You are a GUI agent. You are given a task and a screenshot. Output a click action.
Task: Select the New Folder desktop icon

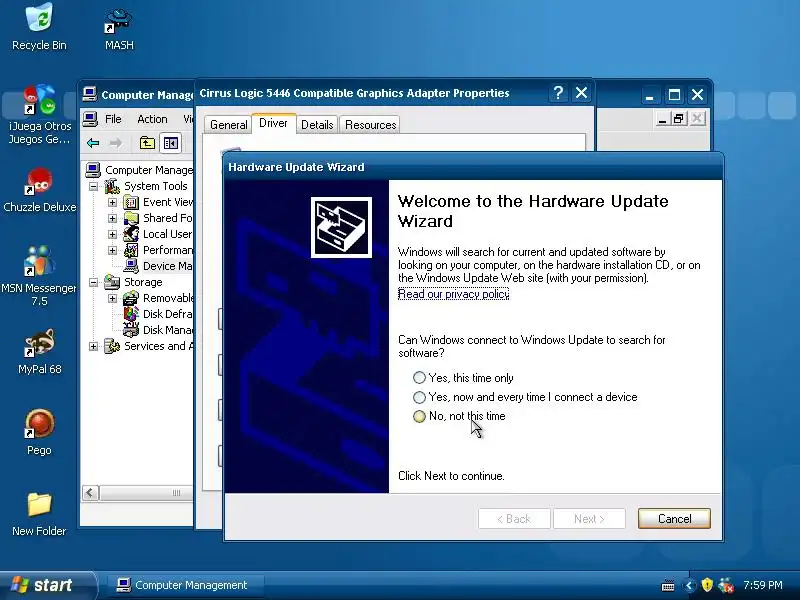click(39, 514)
